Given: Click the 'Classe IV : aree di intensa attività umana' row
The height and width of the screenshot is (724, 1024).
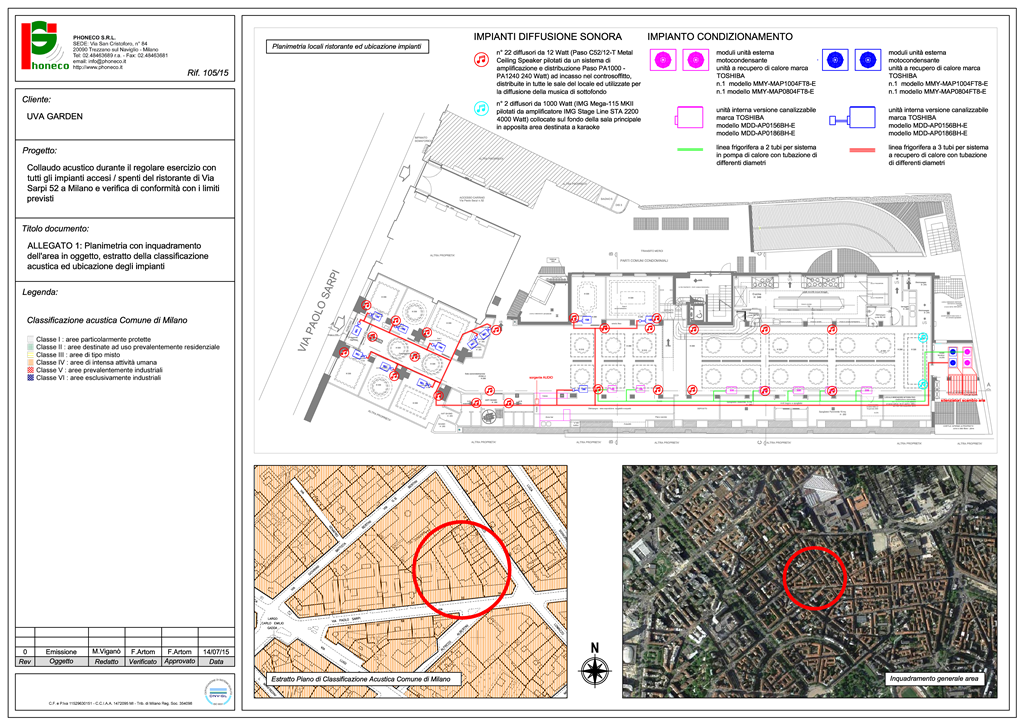Looking at the screenshot, I should click(x=92, y=362).
